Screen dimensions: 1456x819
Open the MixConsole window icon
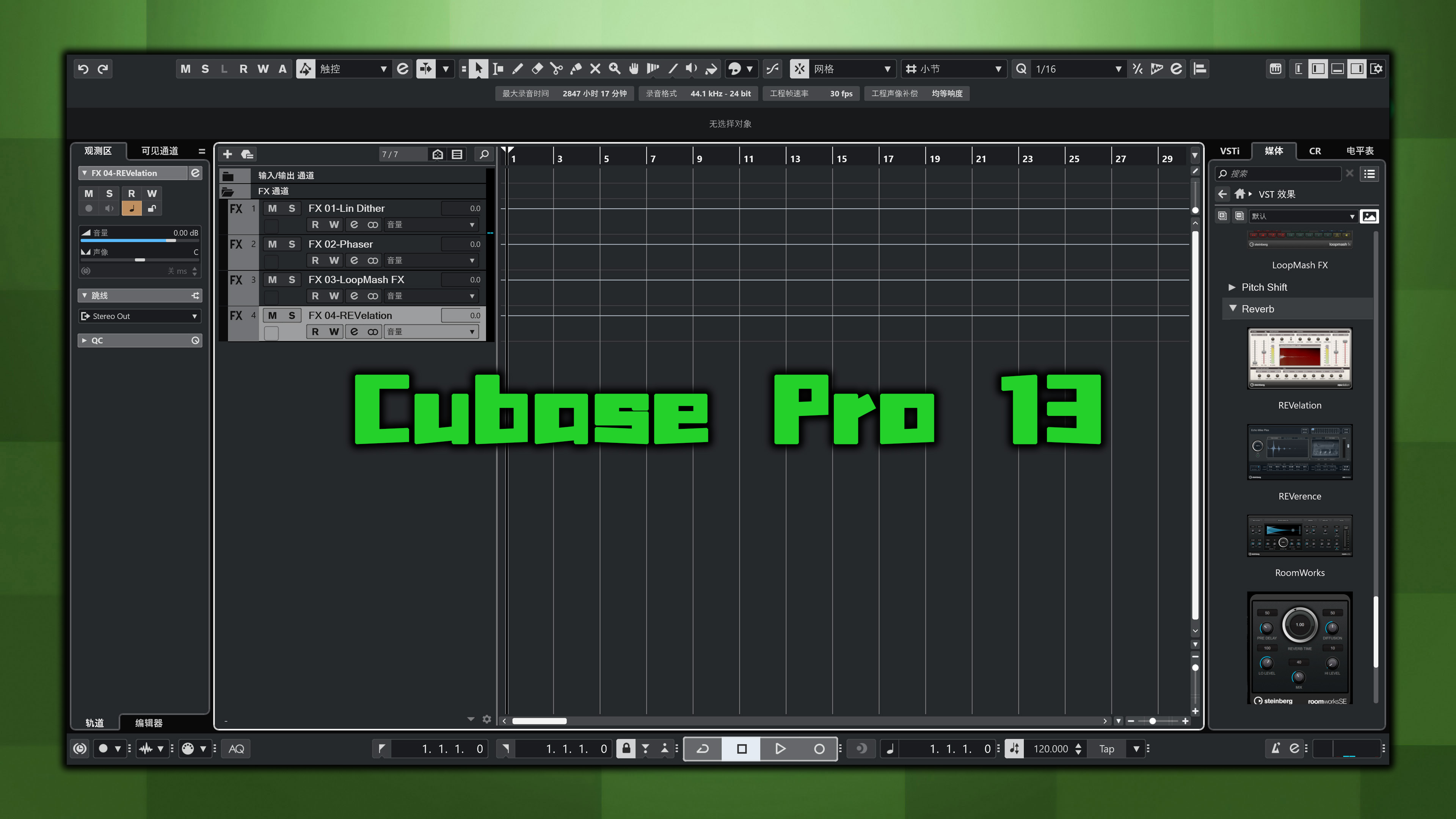(x=1276, y=69)
